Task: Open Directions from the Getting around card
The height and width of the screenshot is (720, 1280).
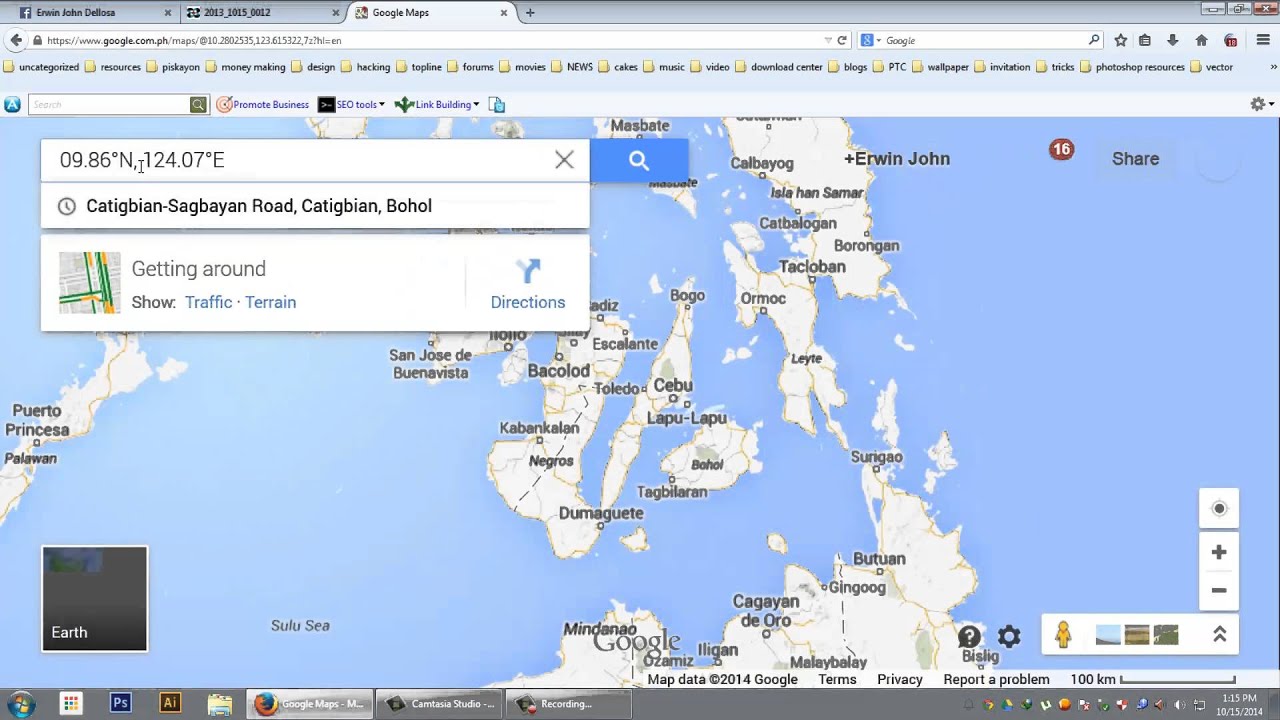Action: 528,285
